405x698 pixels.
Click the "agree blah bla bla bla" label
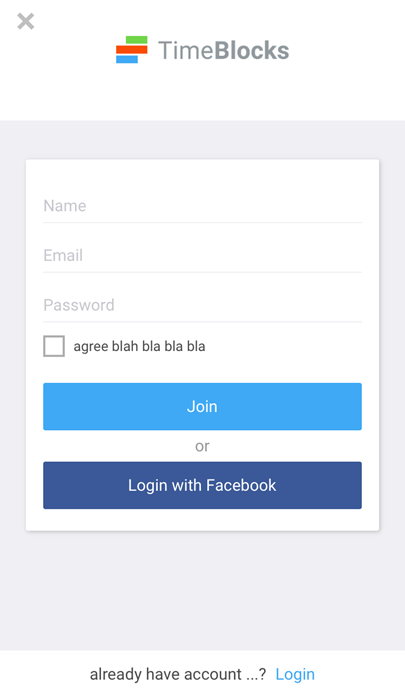[x=139, y=346]
